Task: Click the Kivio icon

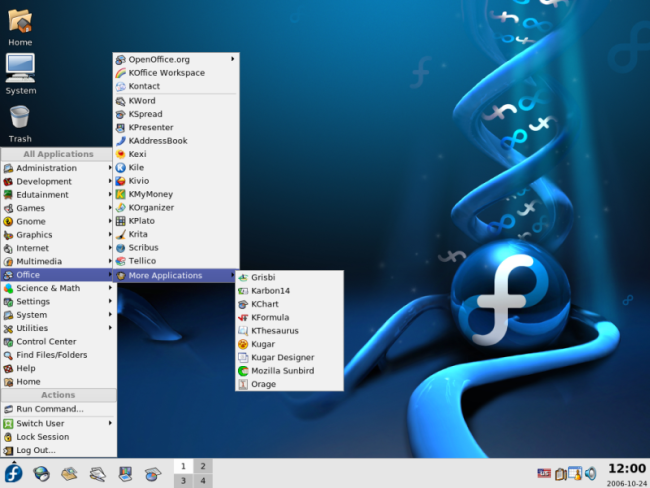Action: click(x=121, y=181)
